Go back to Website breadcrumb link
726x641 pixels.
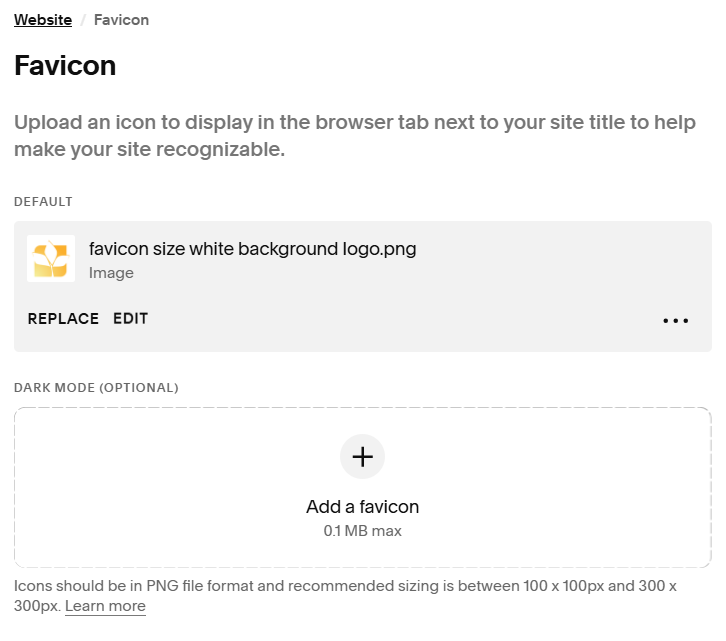[43, 20]
